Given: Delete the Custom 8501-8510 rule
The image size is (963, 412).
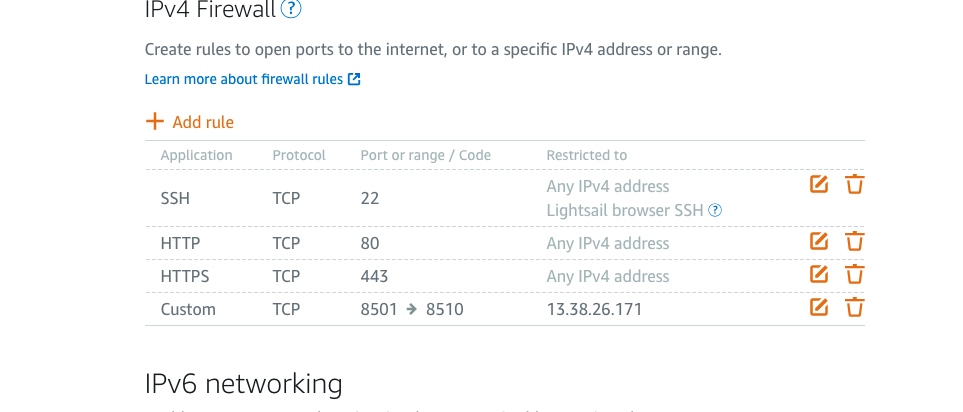Looking at the screenshot, I should tap(855, 307).
